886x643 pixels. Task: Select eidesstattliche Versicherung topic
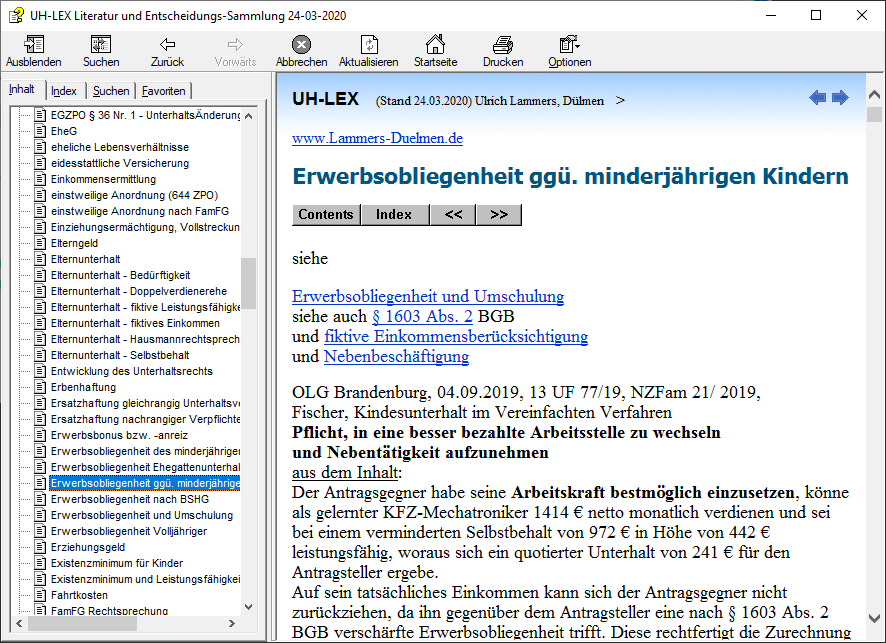(120, 163)
